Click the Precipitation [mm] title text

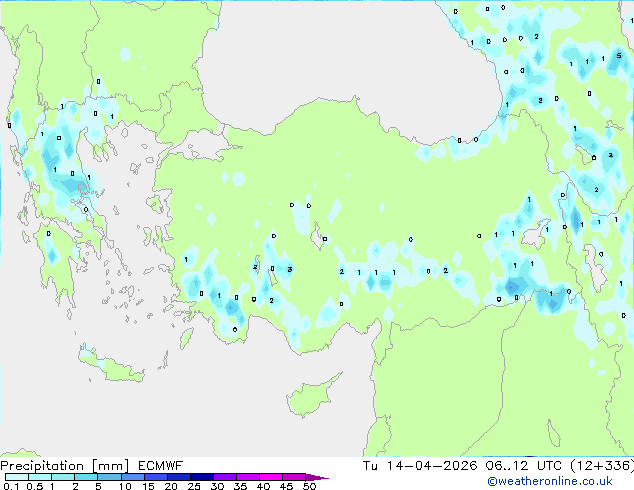coord(60,466)
